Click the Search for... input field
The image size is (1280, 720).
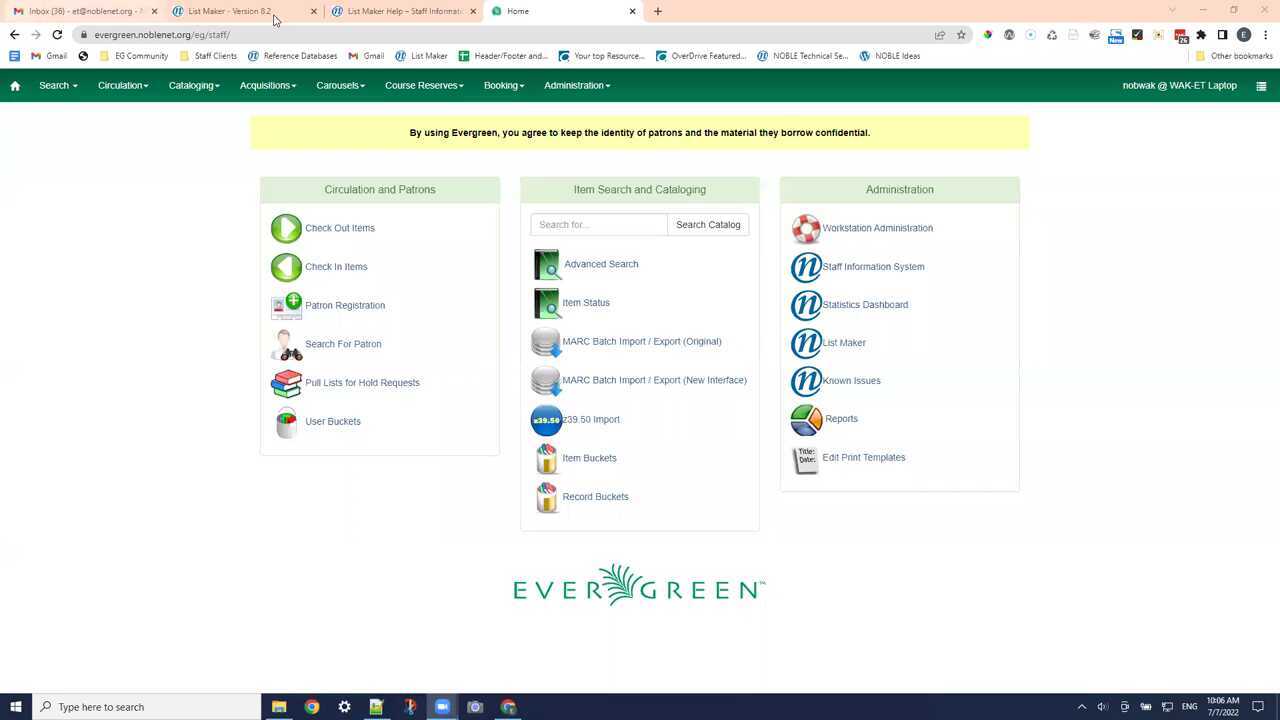(599, 225)
